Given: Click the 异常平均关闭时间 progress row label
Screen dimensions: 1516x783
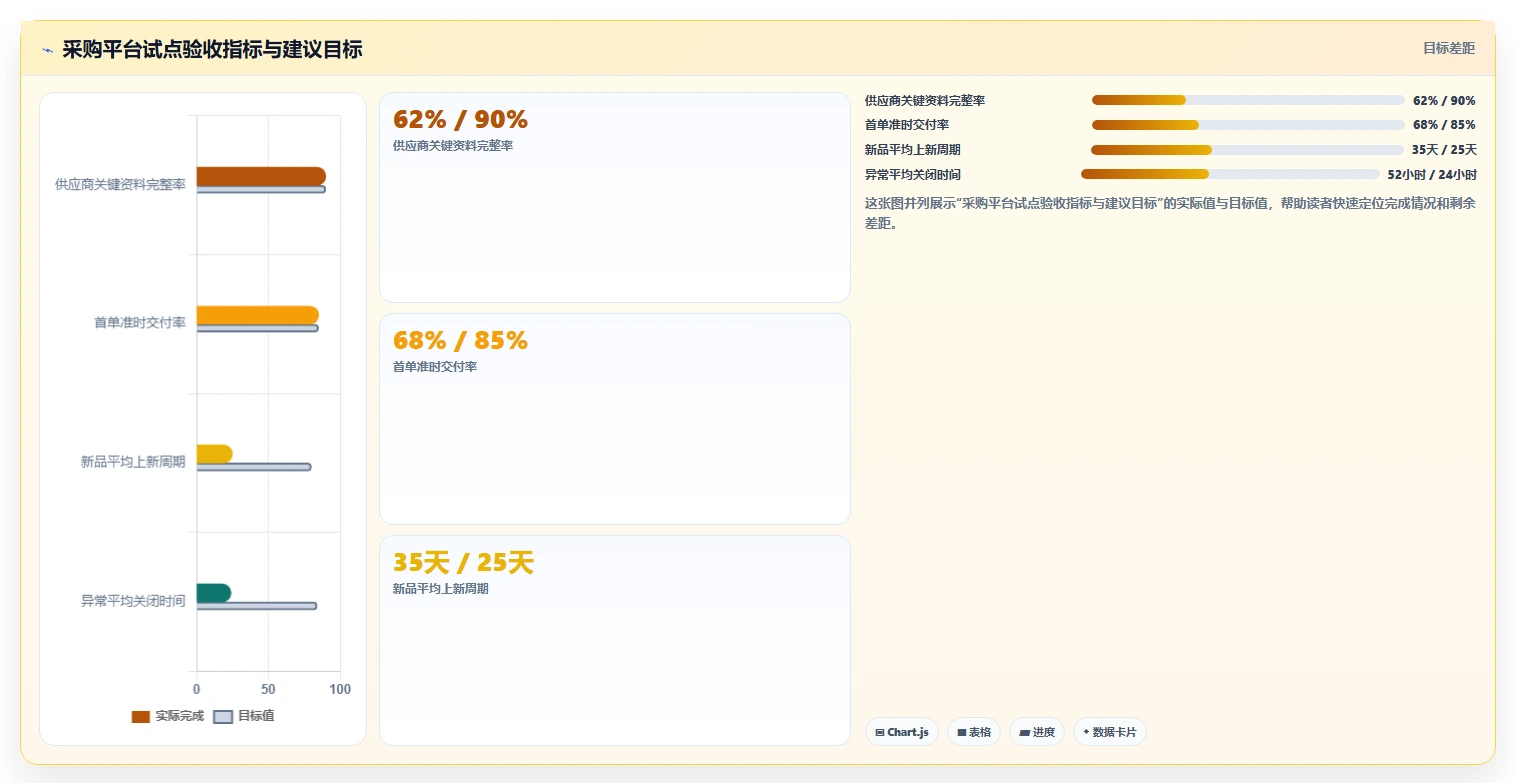Looking at the screenshot, I should pyautogui.click(x=913, y=174).
